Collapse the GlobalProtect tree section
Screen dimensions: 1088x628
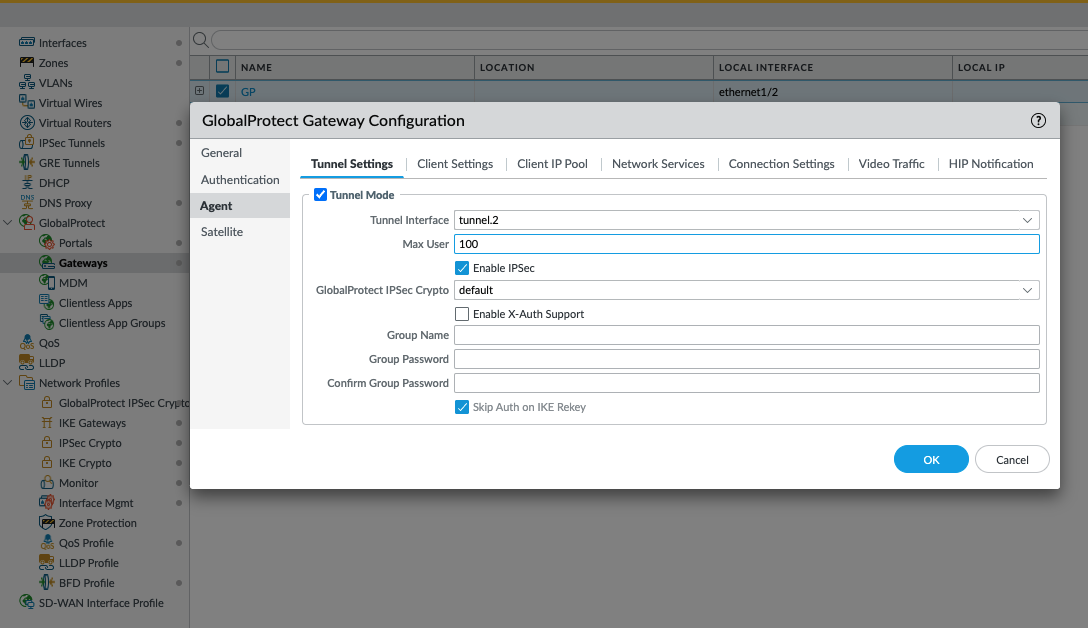(8, 222)
